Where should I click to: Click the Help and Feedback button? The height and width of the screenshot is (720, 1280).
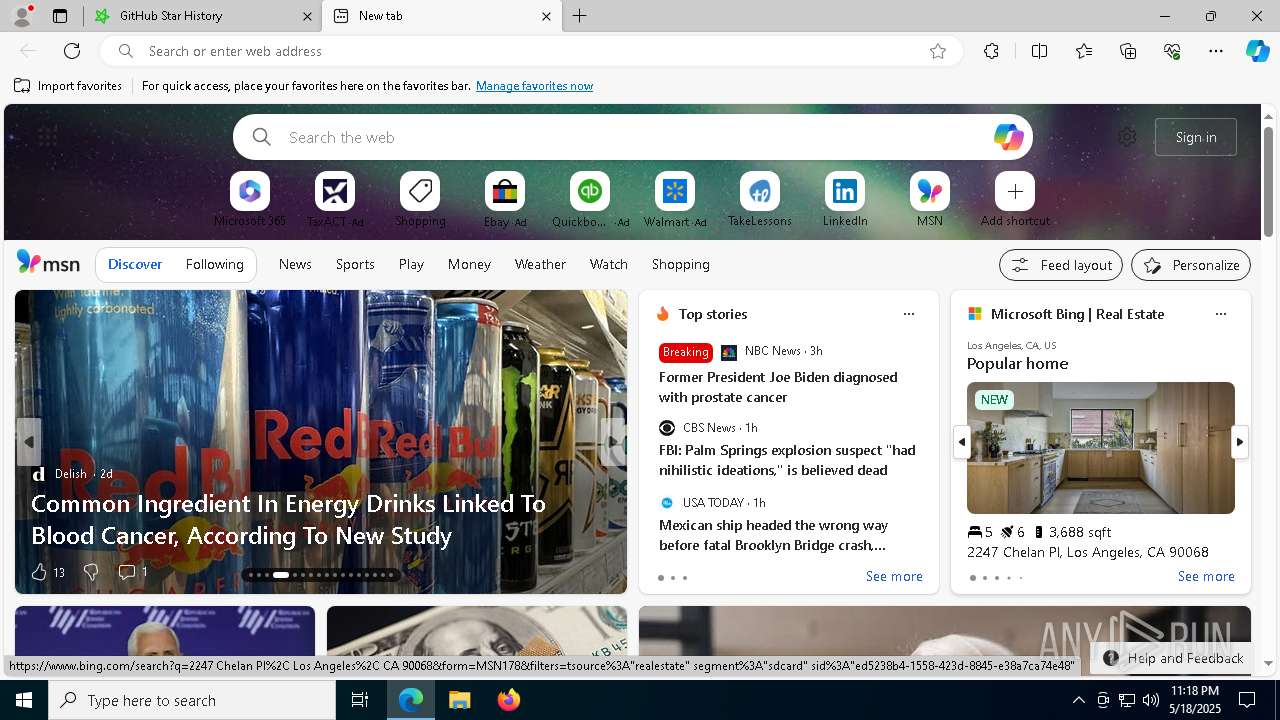click(x=1173, y=658)
